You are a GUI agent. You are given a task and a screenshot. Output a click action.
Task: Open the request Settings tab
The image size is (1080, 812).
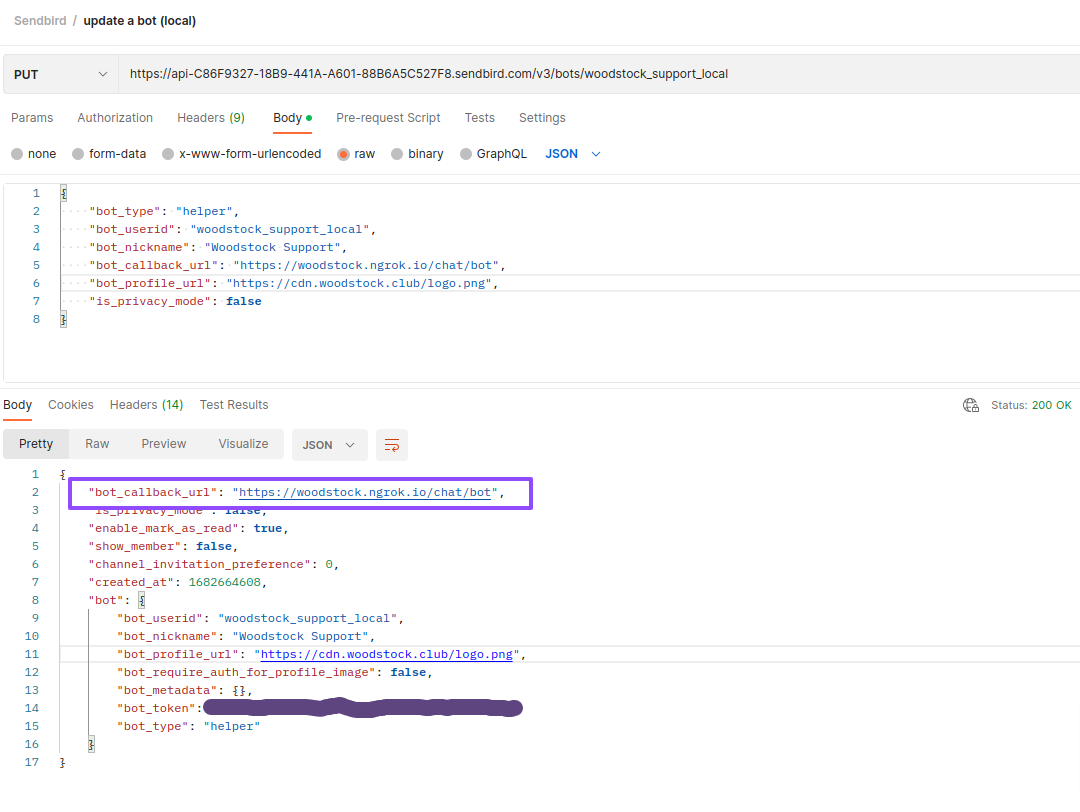542,118
